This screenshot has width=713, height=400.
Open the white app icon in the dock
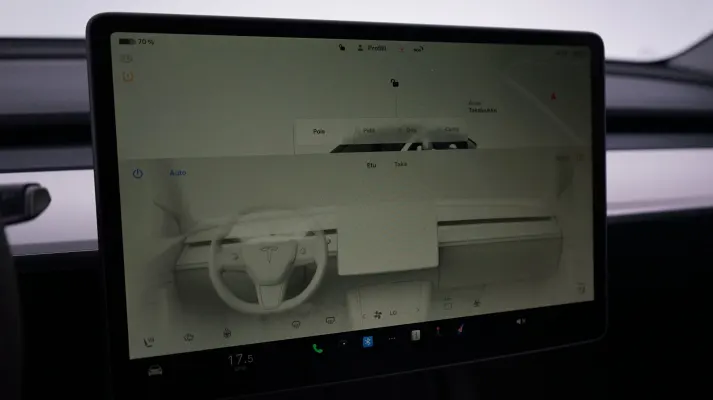(x=415, y=335)
